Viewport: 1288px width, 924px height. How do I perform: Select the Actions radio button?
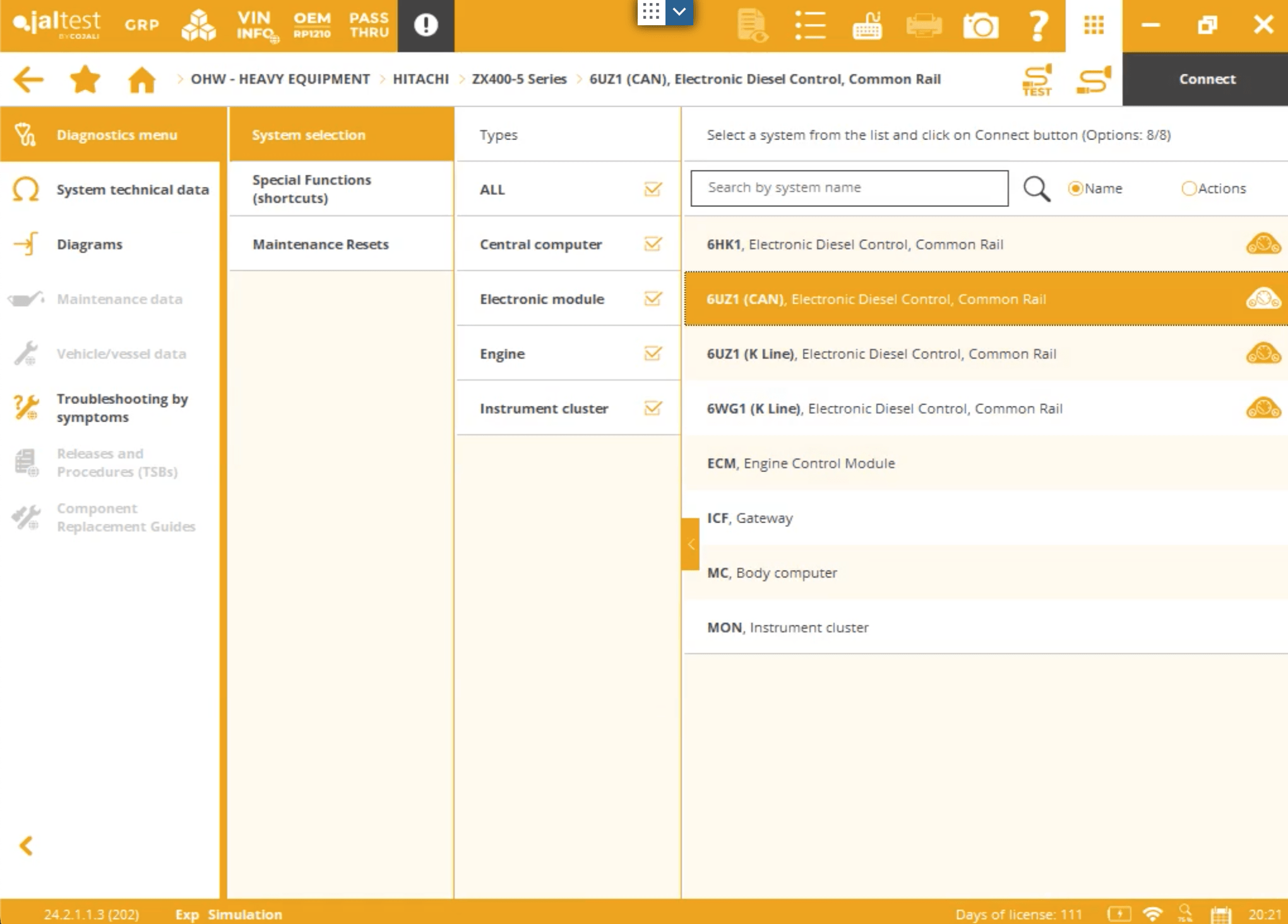pos(1189,188)
